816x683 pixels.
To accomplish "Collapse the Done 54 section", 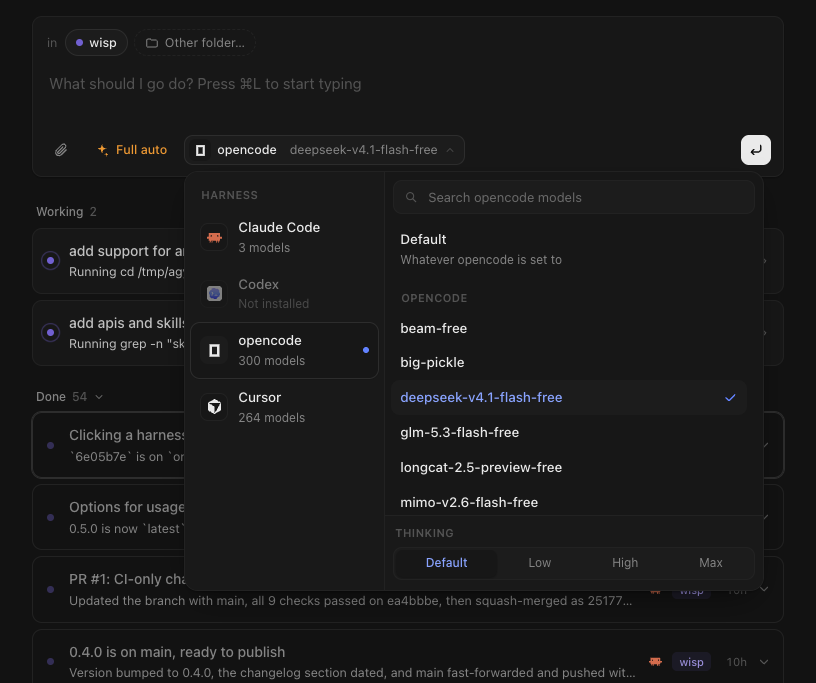I will [99, 397].
